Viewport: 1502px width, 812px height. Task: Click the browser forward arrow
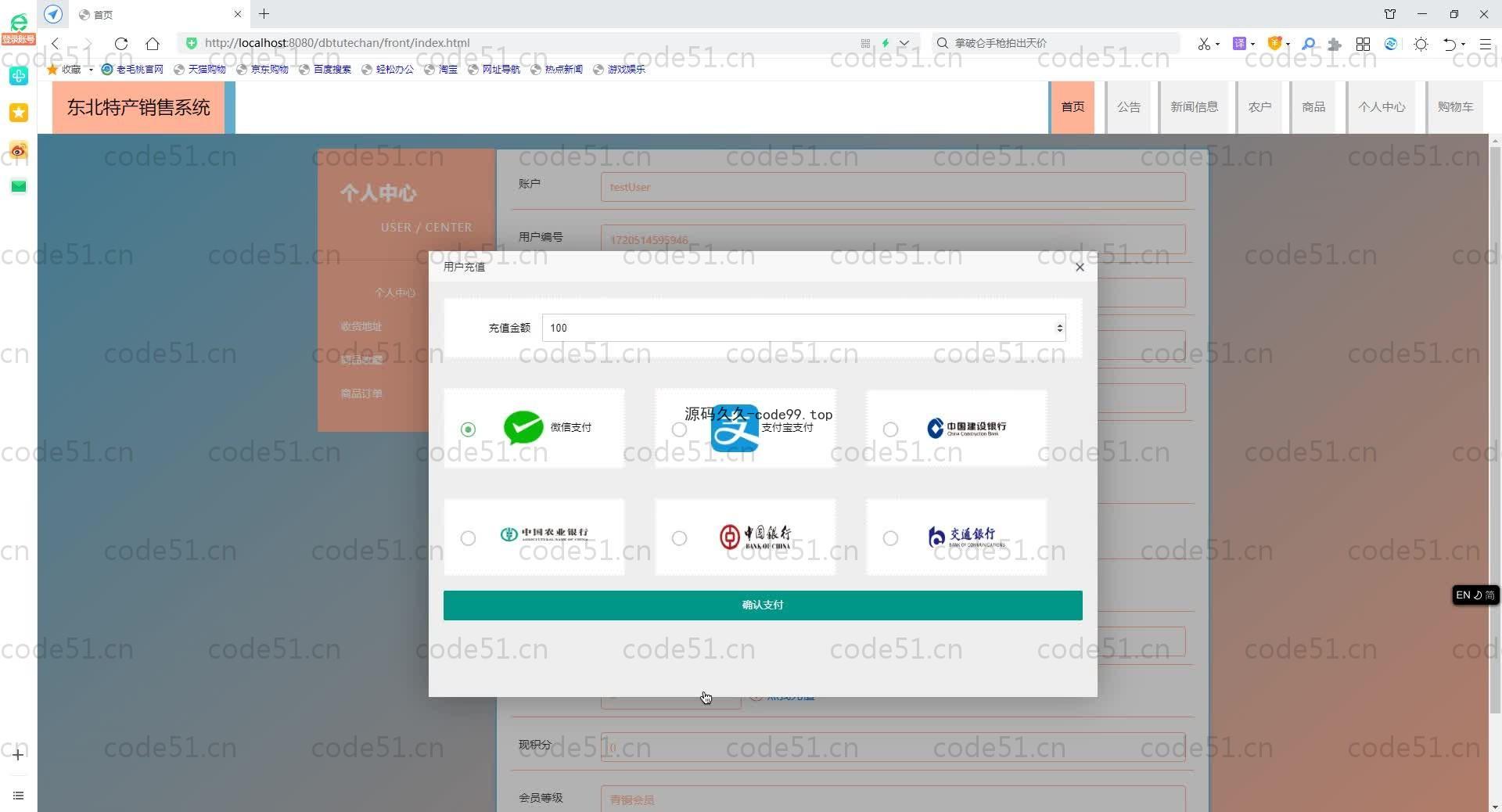[88, 43]
